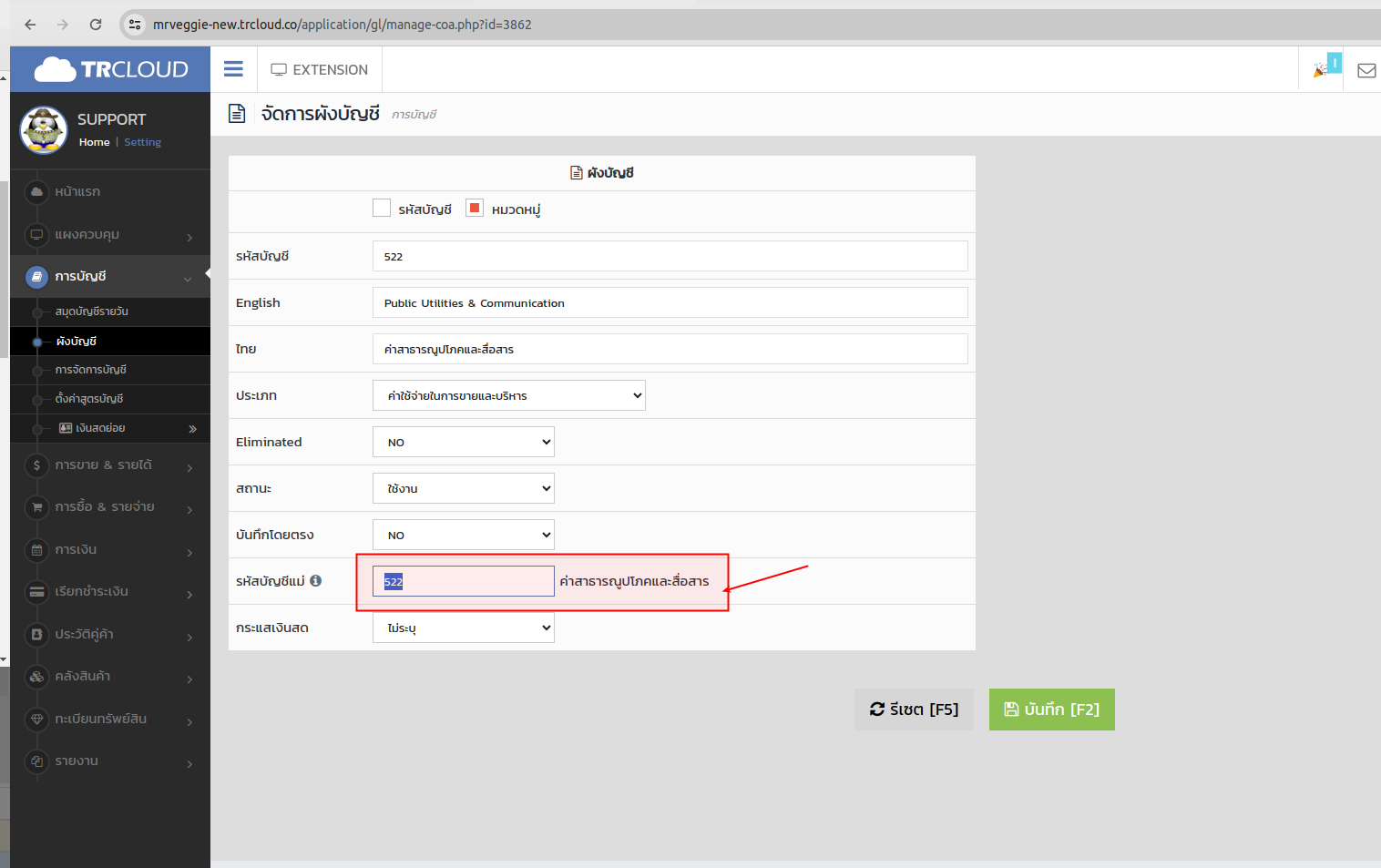Screen dimensions: 1381x868
Task: Check the รหัสบัญชี checkbox
Action: 382,208
